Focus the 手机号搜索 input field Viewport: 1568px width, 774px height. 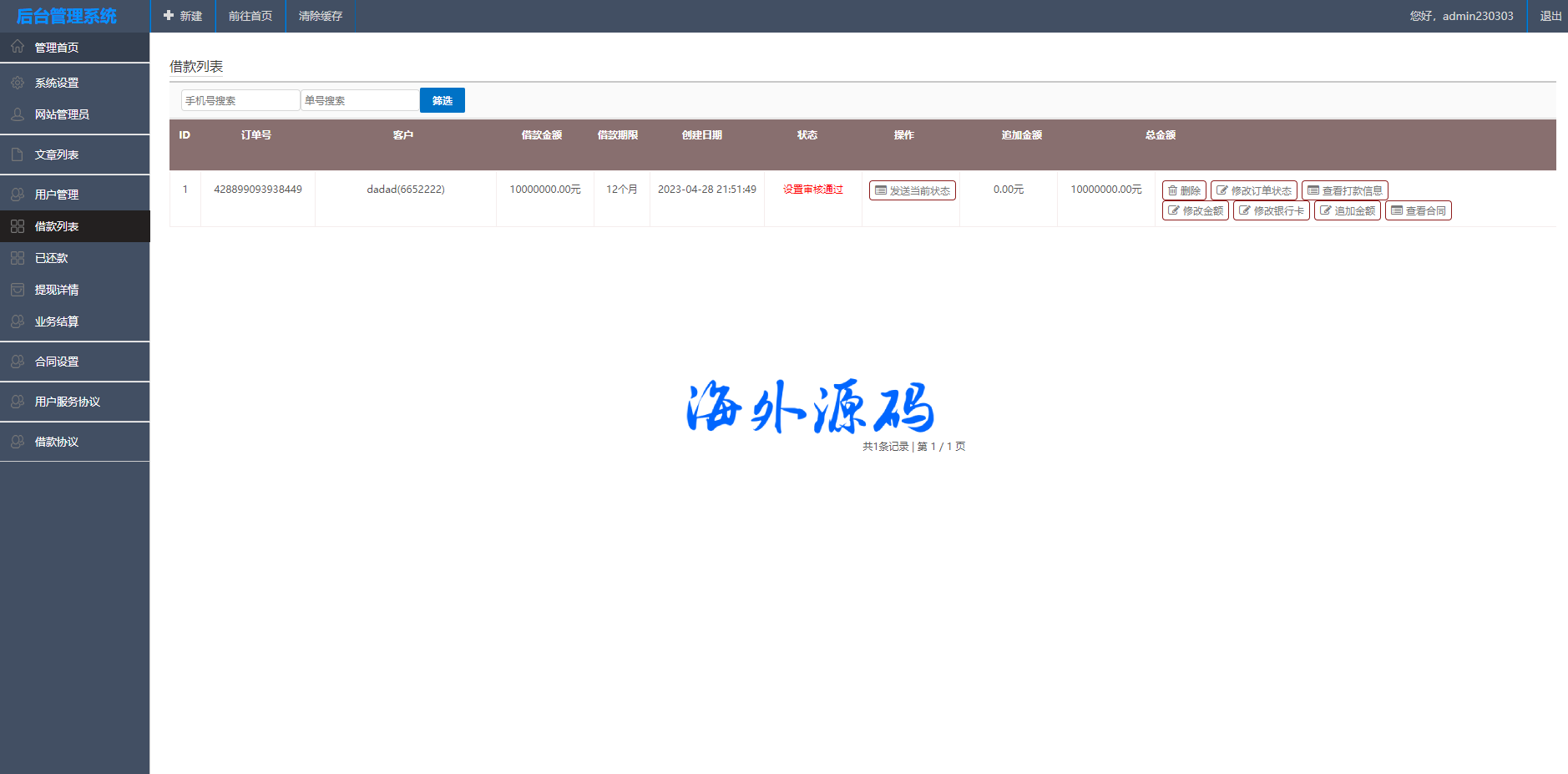[x=240, y=100]
